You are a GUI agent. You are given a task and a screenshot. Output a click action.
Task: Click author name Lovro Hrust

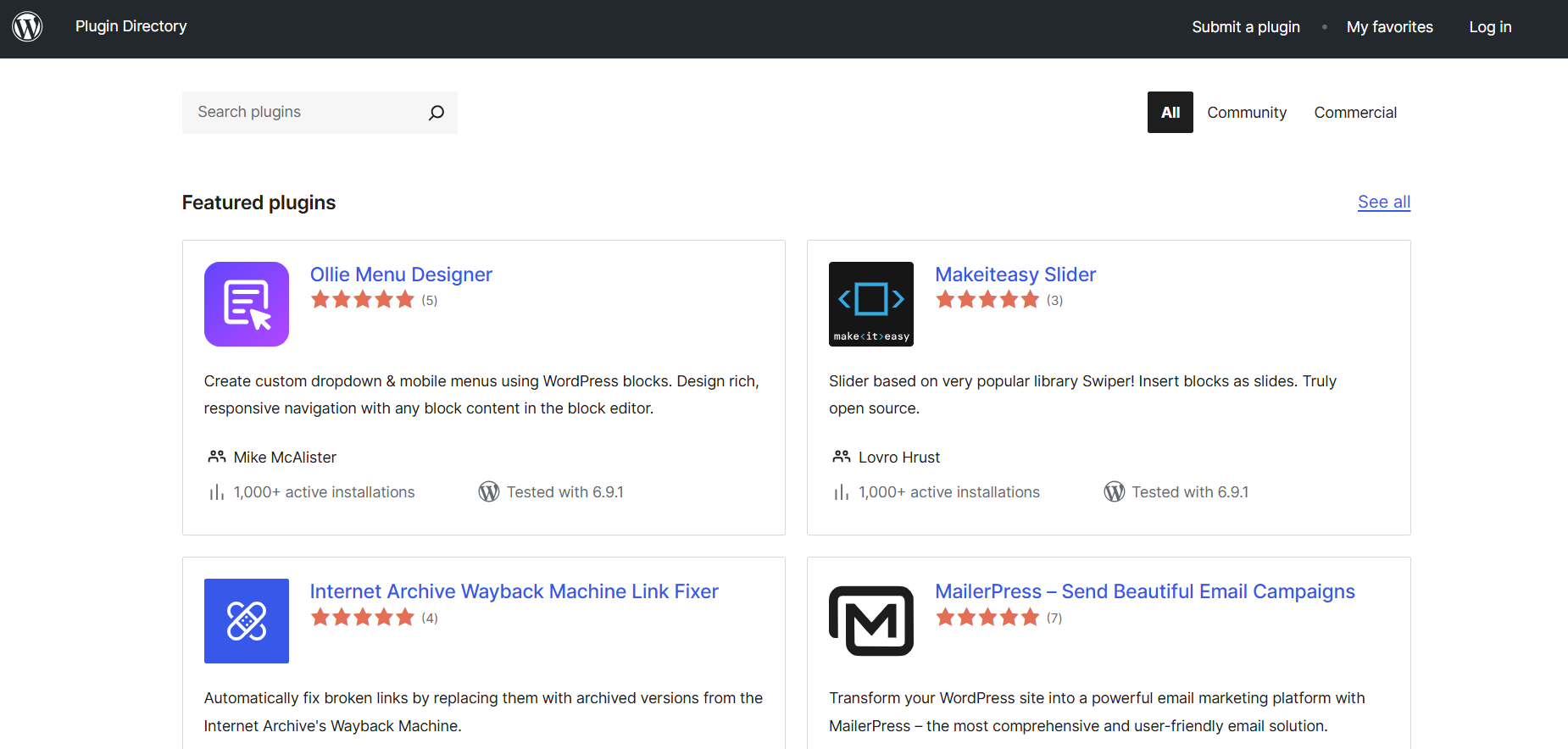click(x=899, y=458)
